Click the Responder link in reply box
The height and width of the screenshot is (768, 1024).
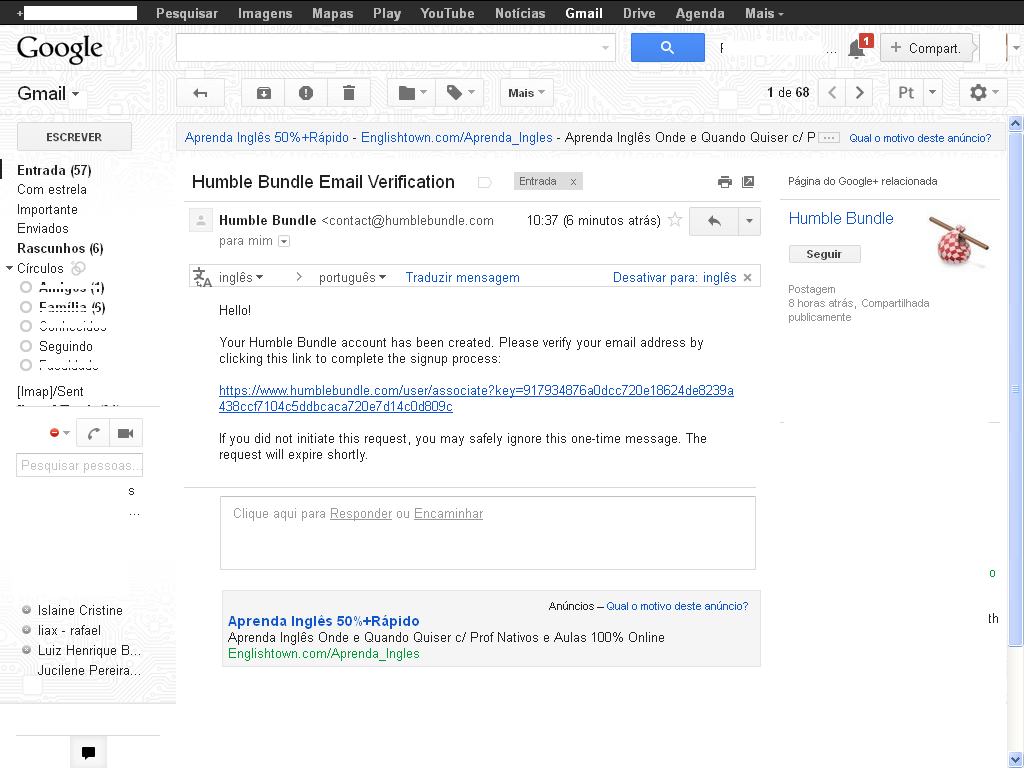[360, 514]
